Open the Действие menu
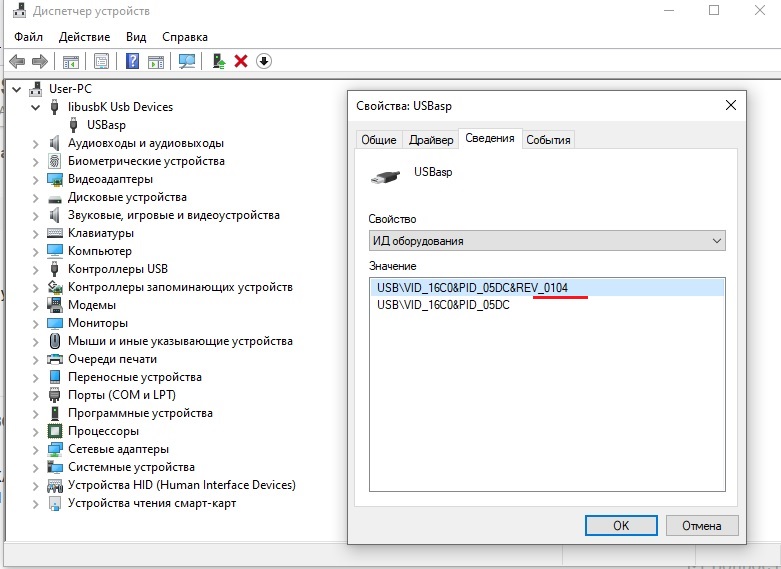The height and width of the screenshot is (569, 781). (84, 37)
